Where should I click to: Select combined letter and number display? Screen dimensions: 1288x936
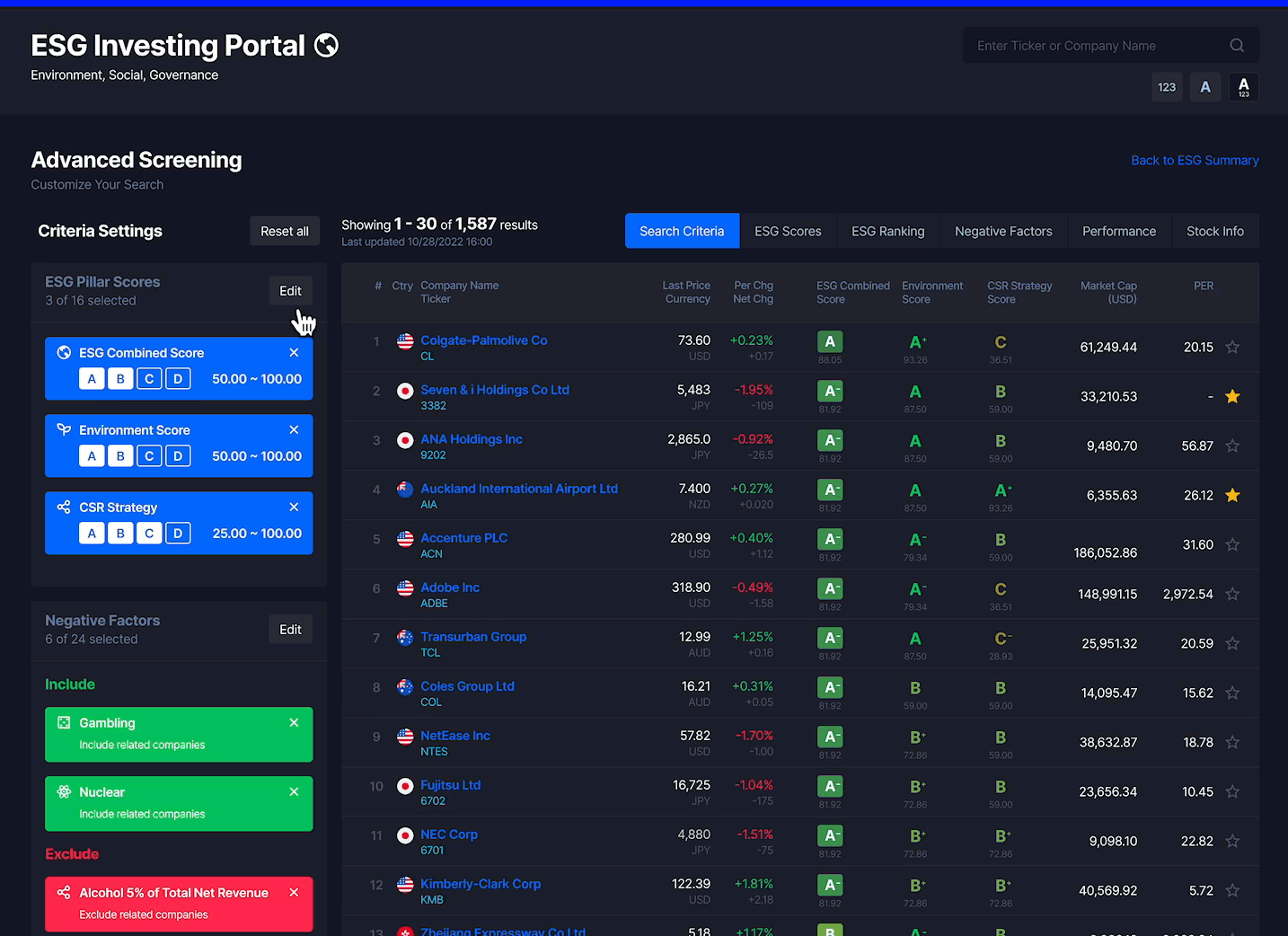[1244, 87]
